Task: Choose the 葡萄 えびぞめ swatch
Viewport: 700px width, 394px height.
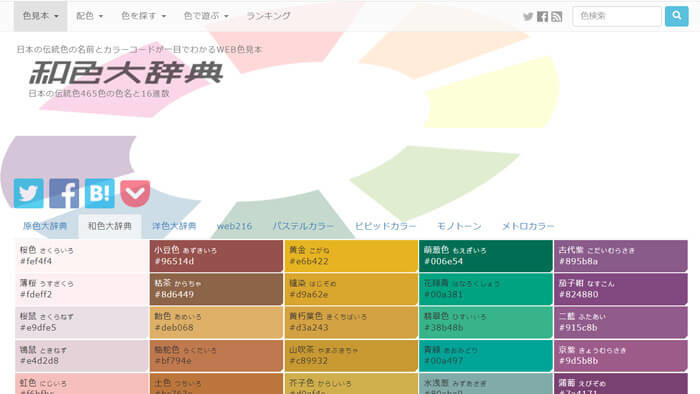Action: pyautogui.click(x=621, y=384)
